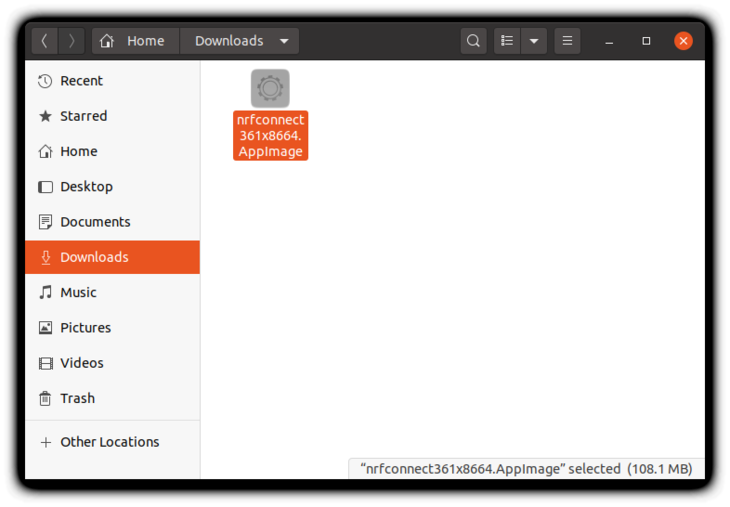730x507 pixels.
Task: Open the hamburger main menu
Action: [x=567, y=41]
